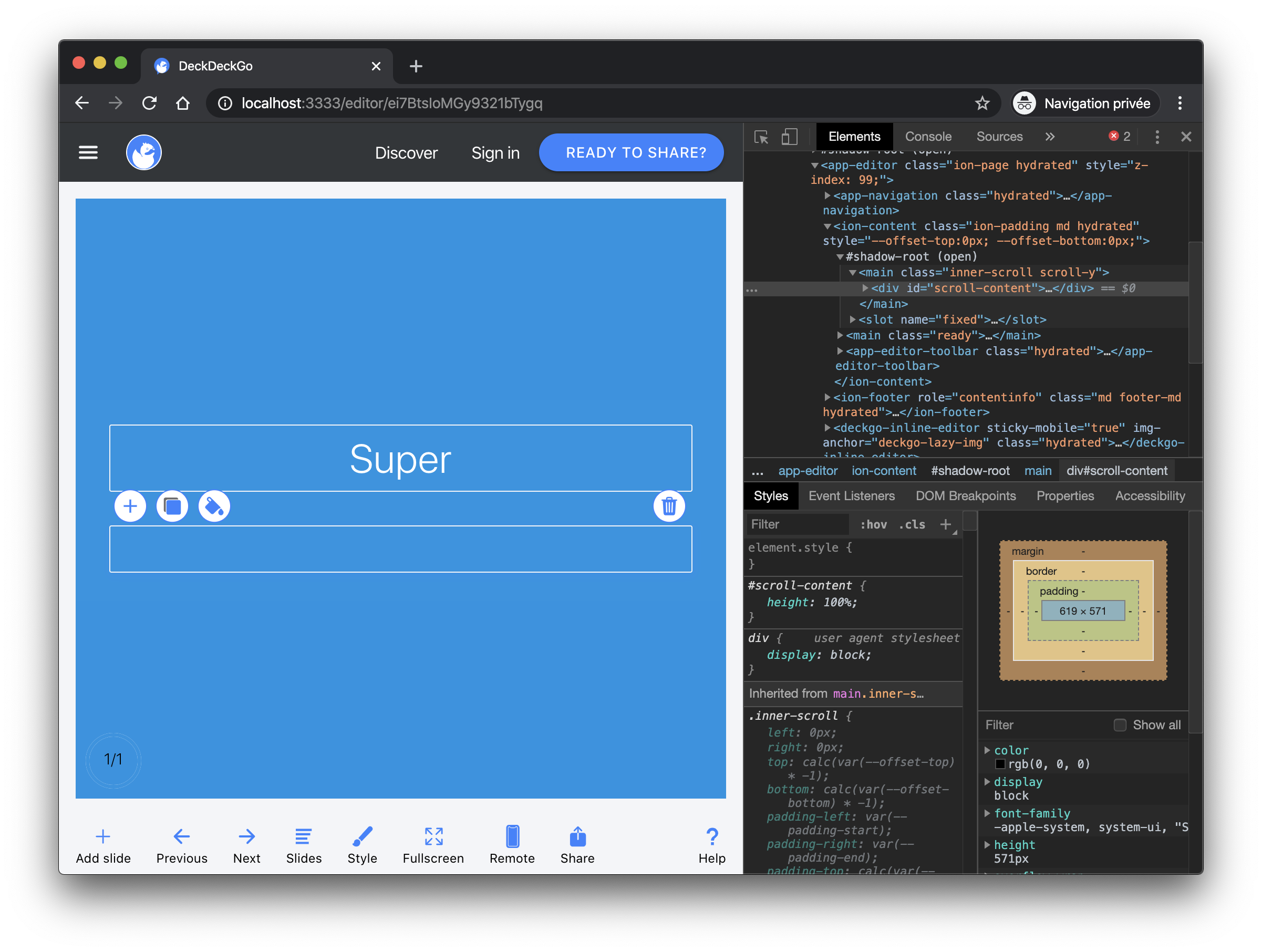Open the Sign in page
This screenshot has height=952, width=1262.
coord(494,152)
